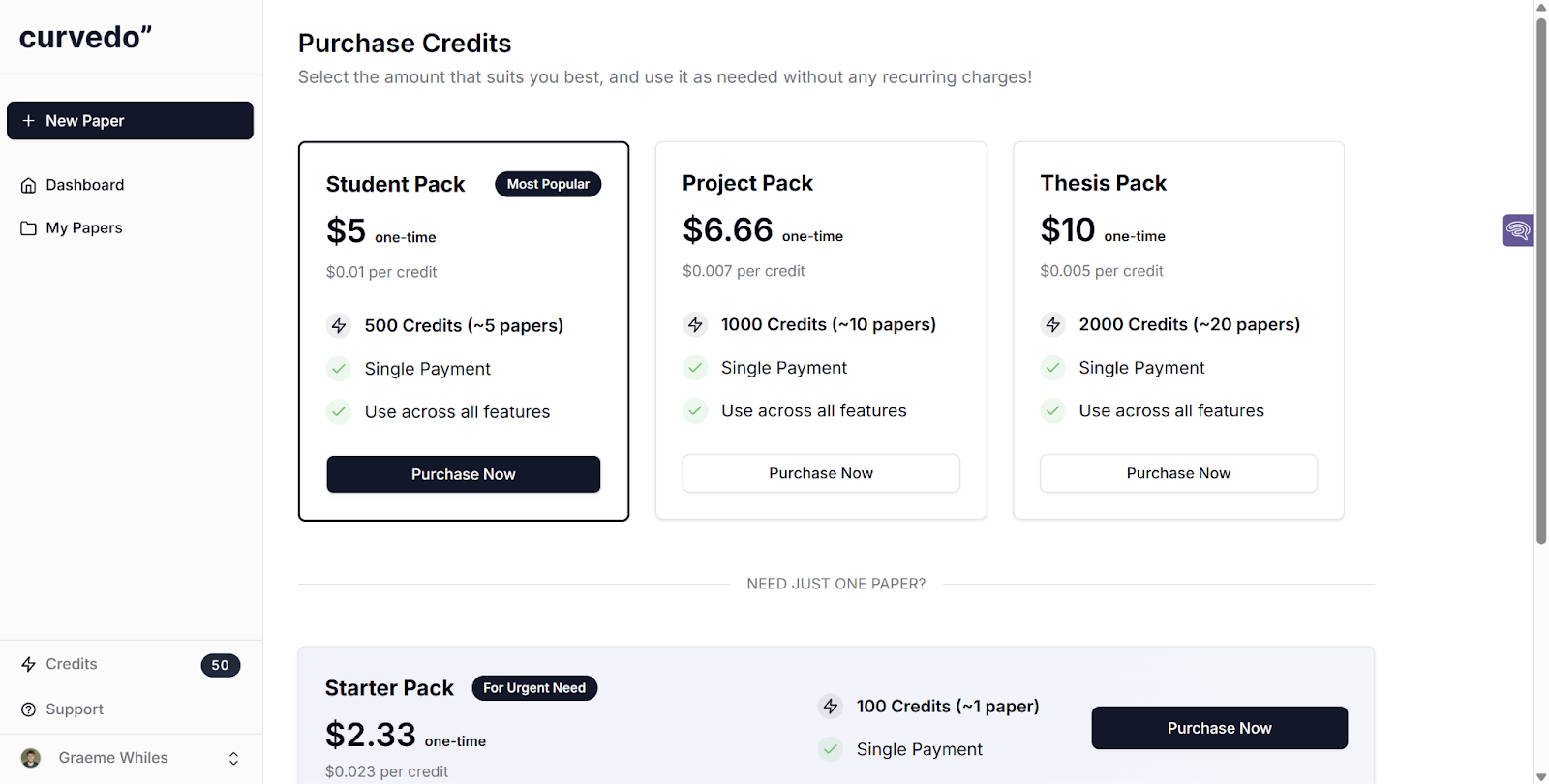Click the green check beside Single Payment in Student Pack
Screen dimensions: 1549x784
338,369
